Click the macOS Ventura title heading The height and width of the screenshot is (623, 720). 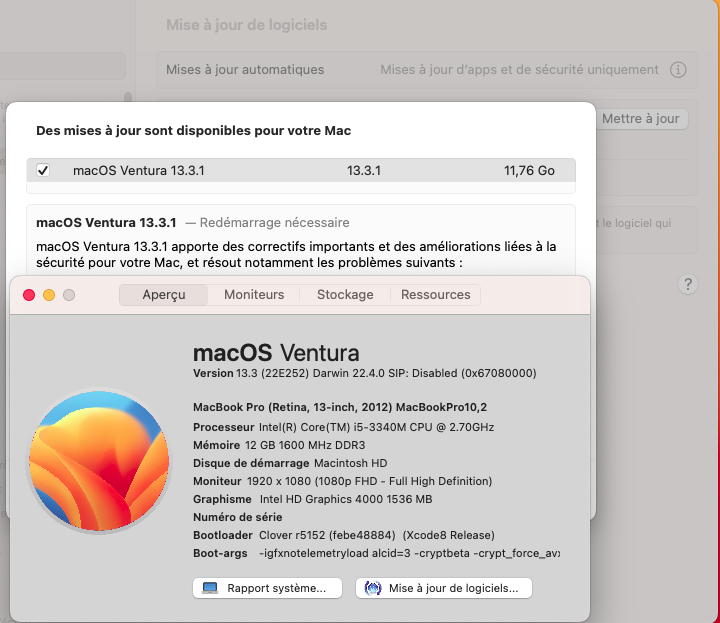pyautogui.click(x=276, y=353)
